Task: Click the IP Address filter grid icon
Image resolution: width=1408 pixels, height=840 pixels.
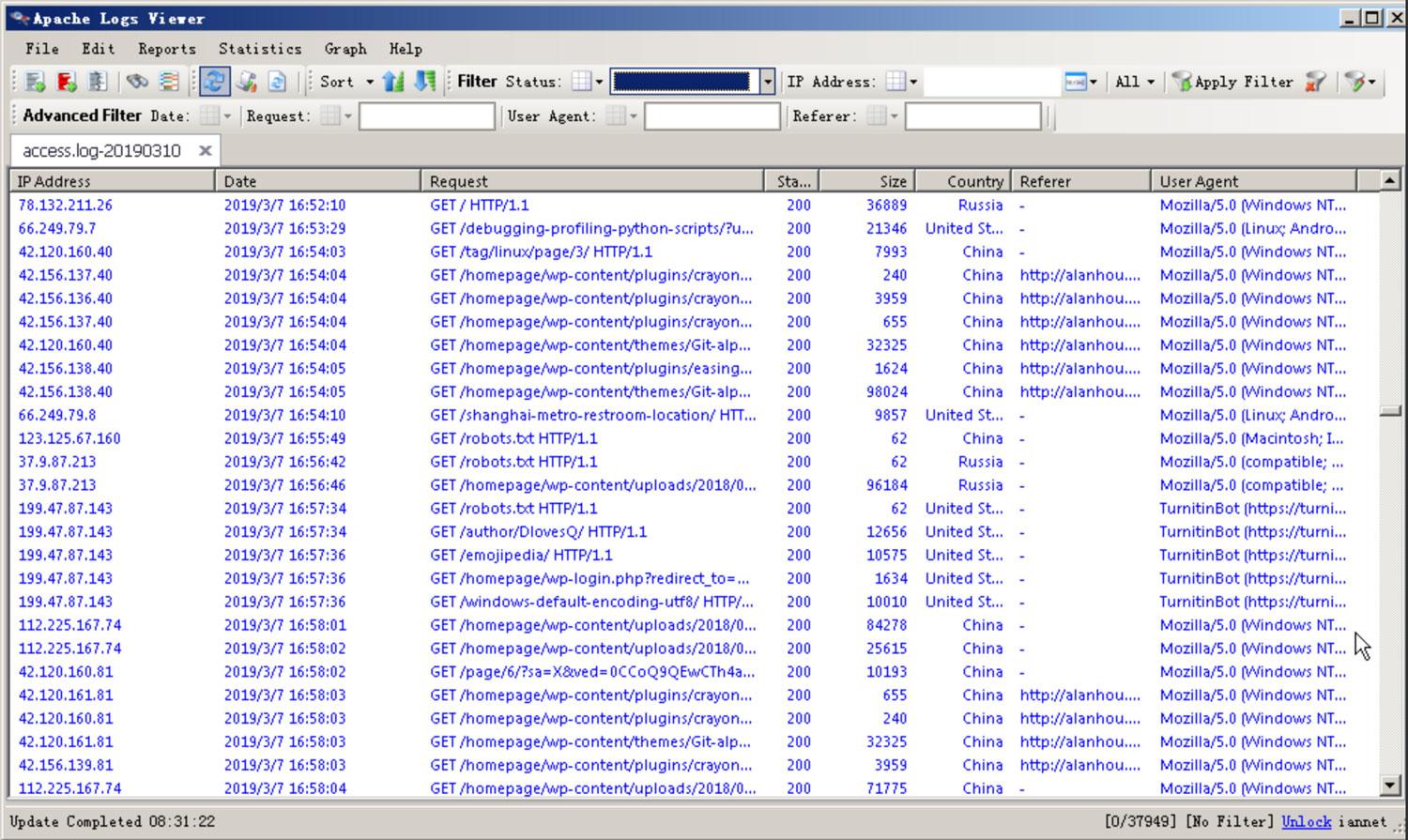Action: pyautogui.click(x=896, y=82)
